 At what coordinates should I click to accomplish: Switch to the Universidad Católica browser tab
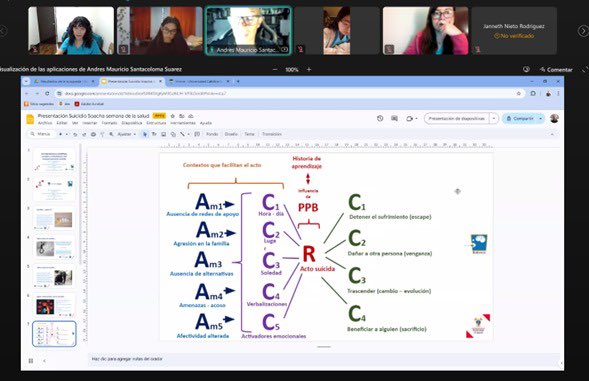199,81
